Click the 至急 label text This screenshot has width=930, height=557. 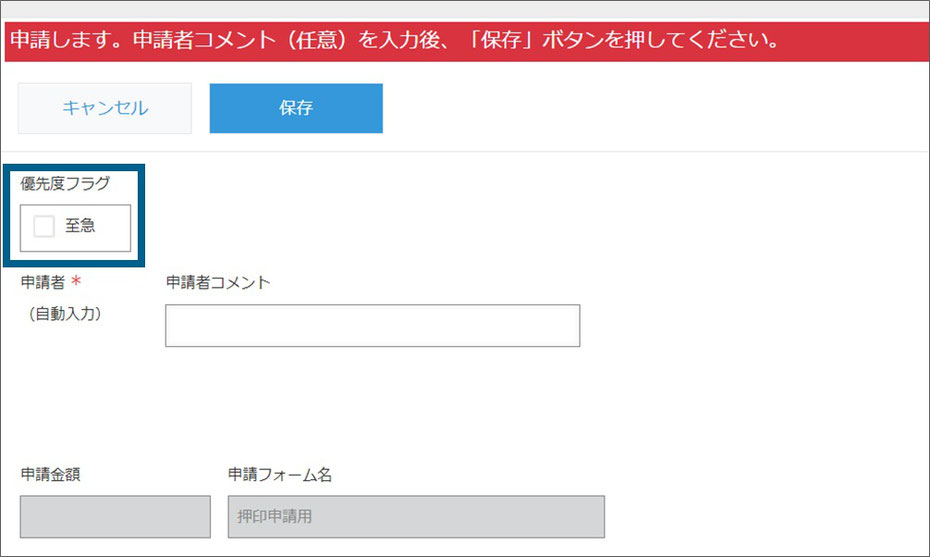80,225
